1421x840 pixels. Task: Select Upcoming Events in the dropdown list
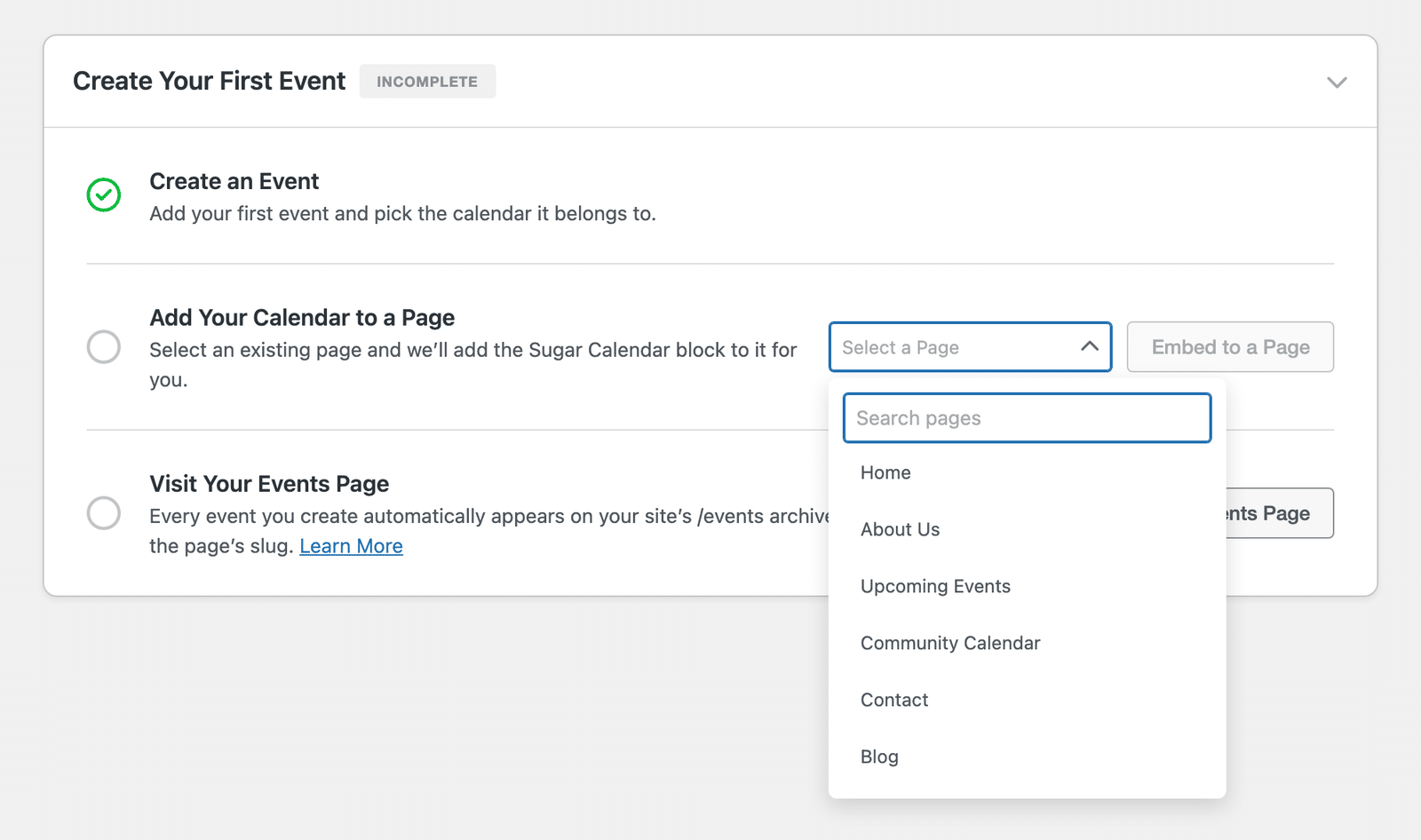click(1027, 586)
